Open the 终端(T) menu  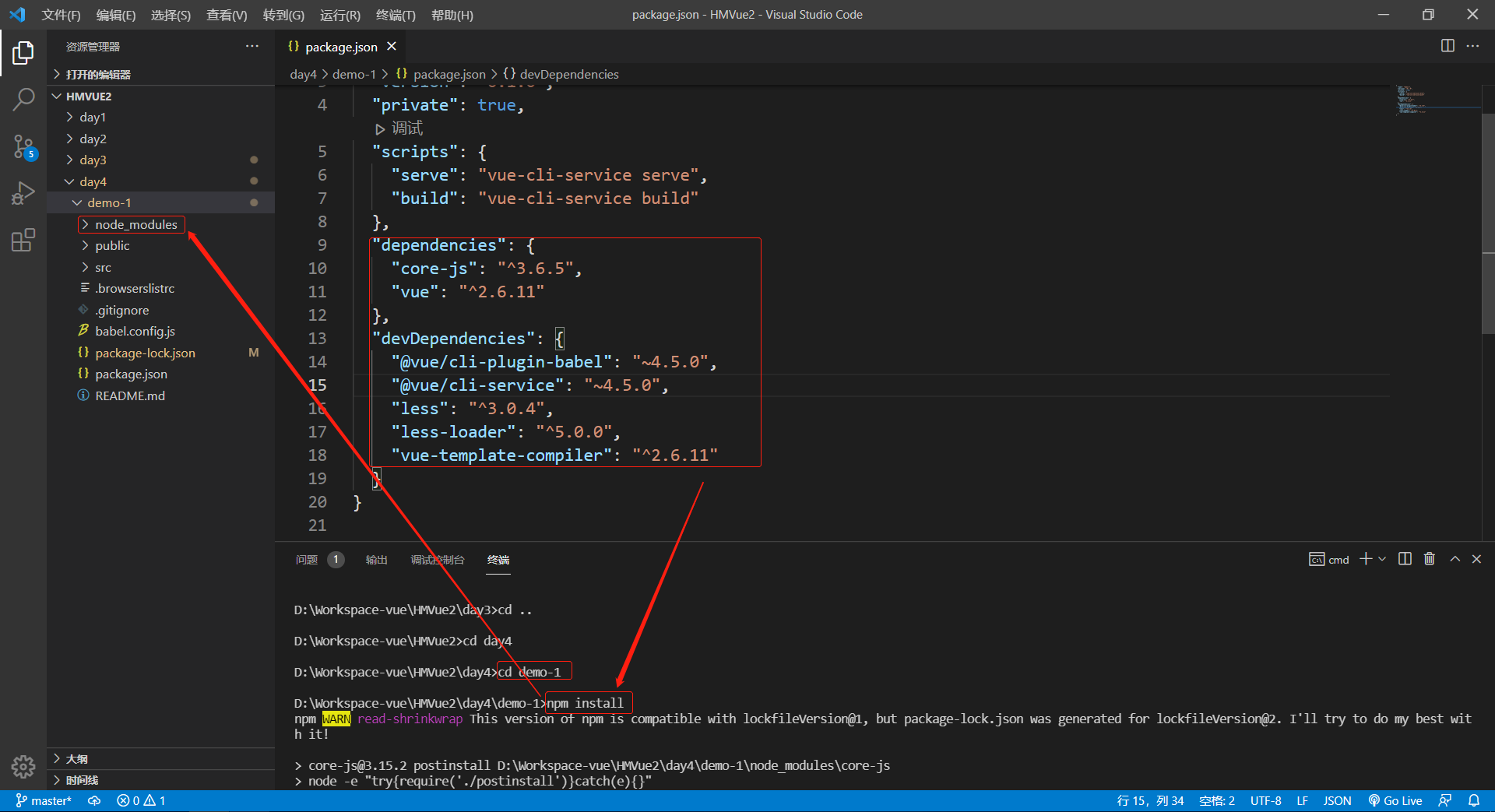click(x=396, y=15)
